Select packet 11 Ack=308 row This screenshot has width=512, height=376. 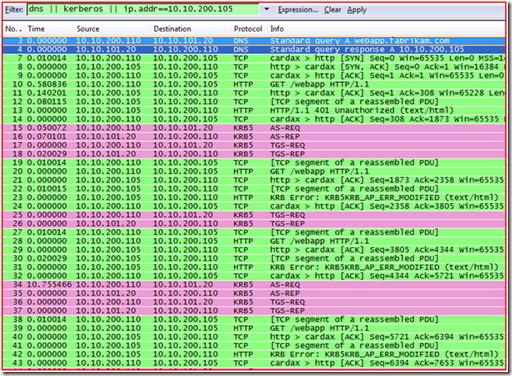click(254, 93)
